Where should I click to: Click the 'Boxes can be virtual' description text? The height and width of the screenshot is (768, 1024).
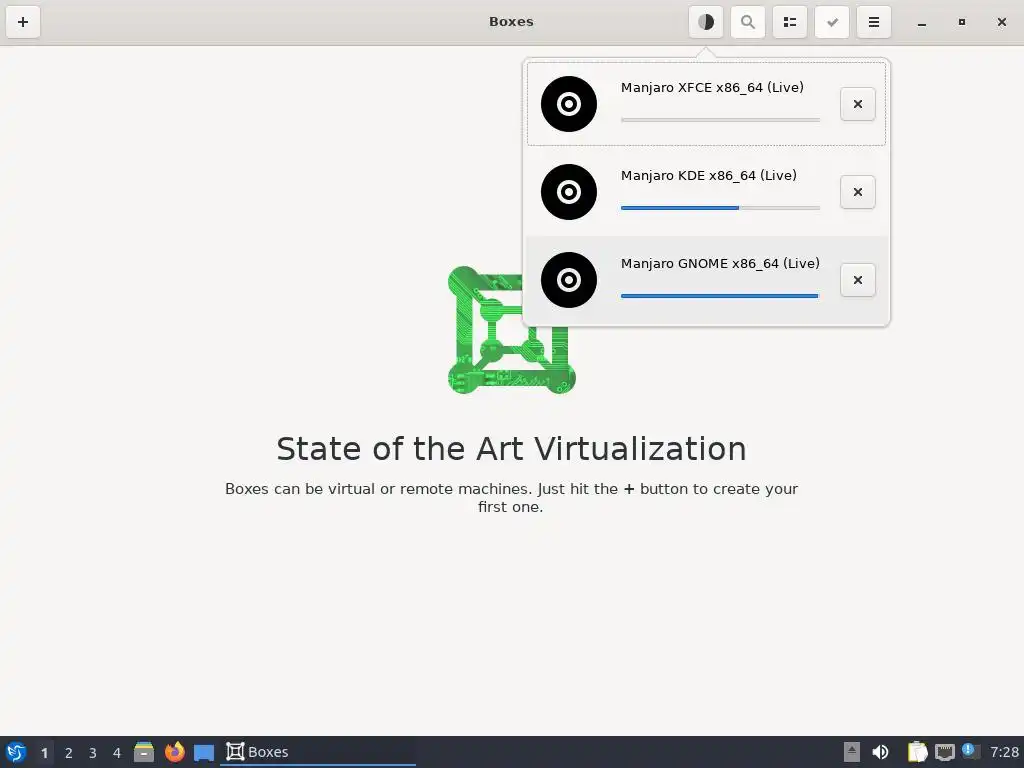coord(511,498)
